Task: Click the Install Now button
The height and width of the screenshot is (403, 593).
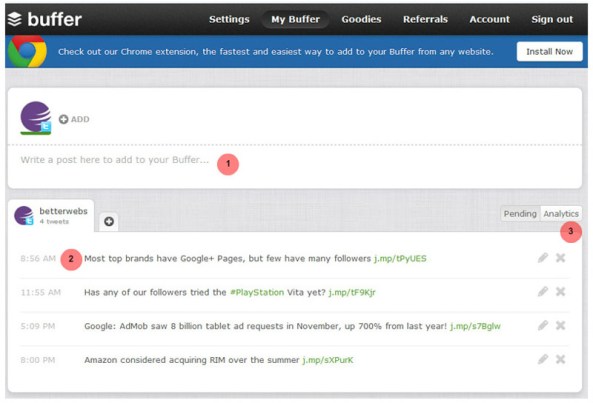Action: click(x=550, y=51)
